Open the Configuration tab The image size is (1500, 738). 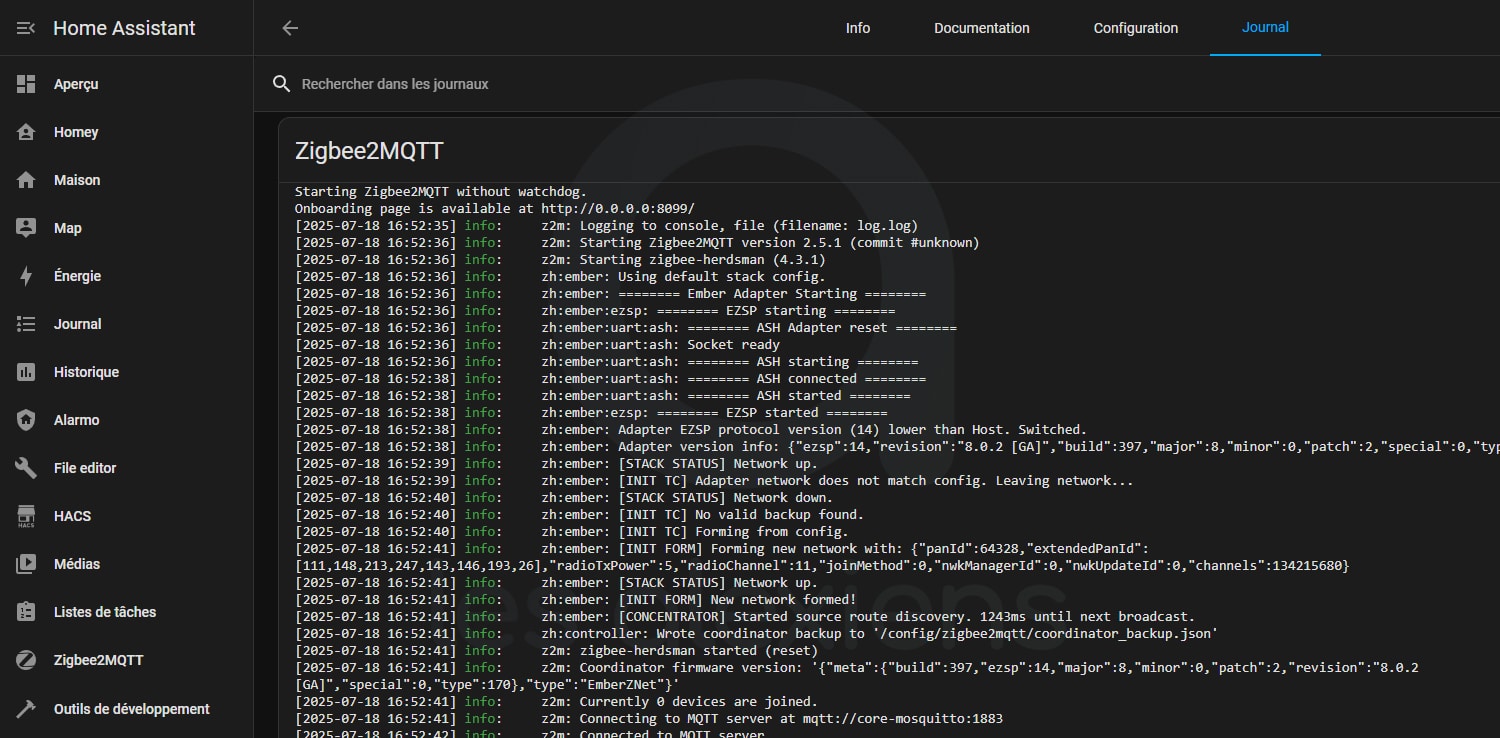[x=1136, y=28]
